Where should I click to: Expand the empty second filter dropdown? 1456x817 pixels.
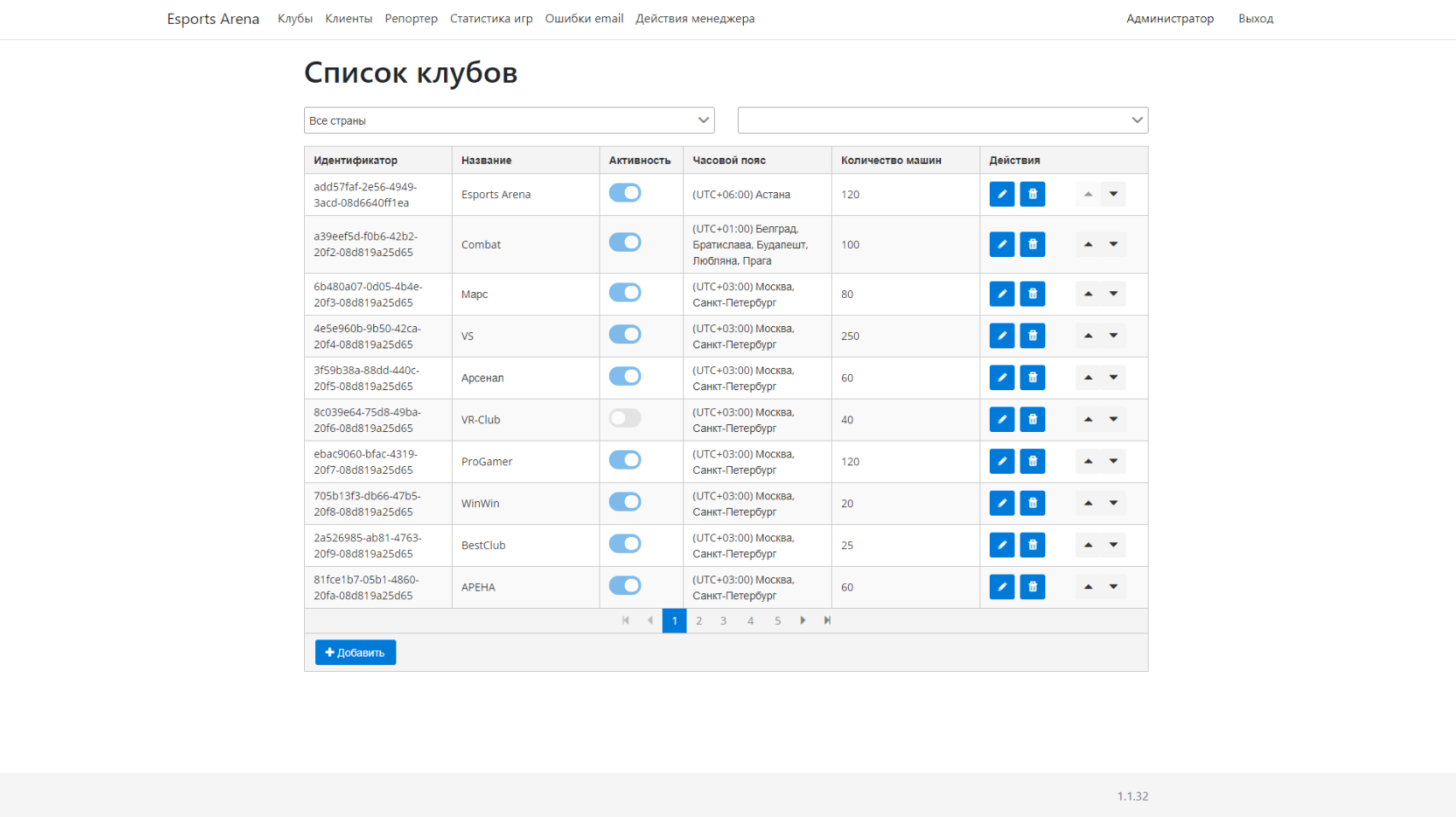942,120
